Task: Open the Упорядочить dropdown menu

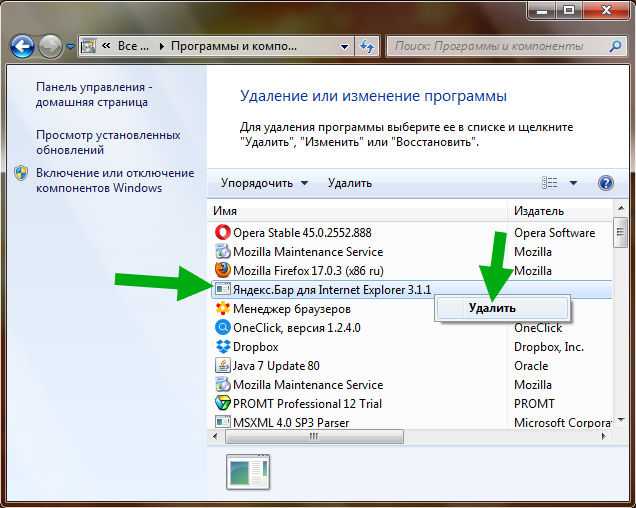Action: point(264,183)
